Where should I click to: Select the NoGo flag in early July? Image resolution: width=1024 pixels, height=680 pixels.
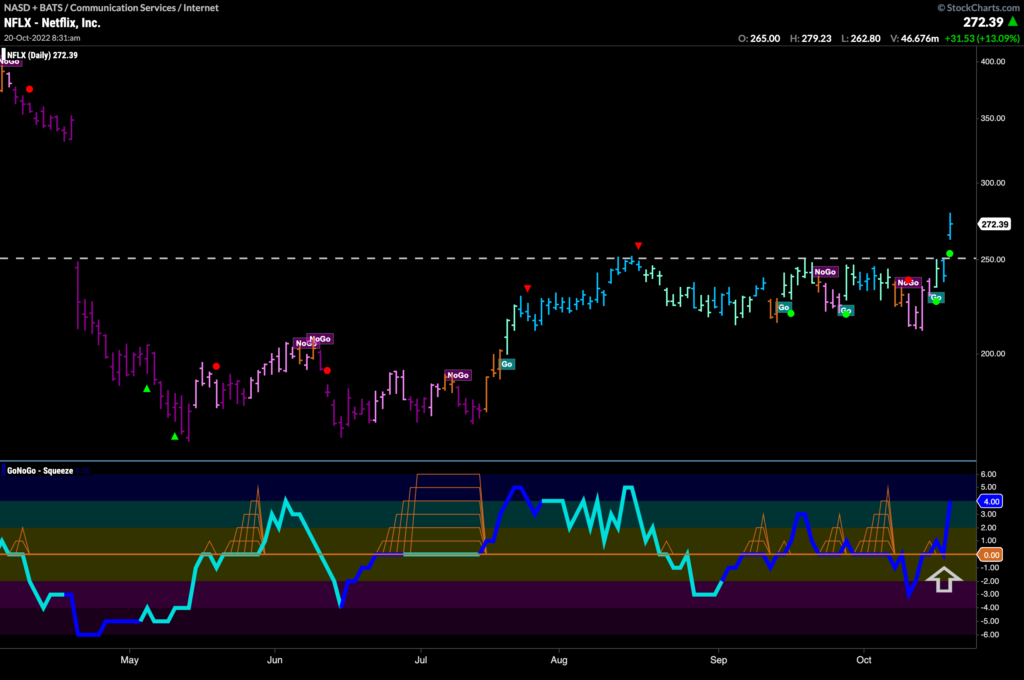(457, 375)
